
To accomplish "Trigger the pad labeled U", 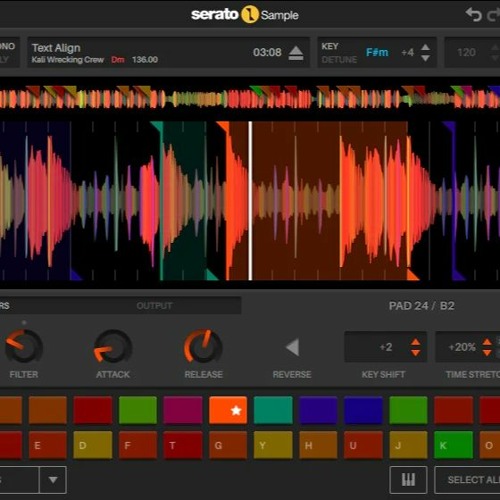I will click(x=363, y=445).
